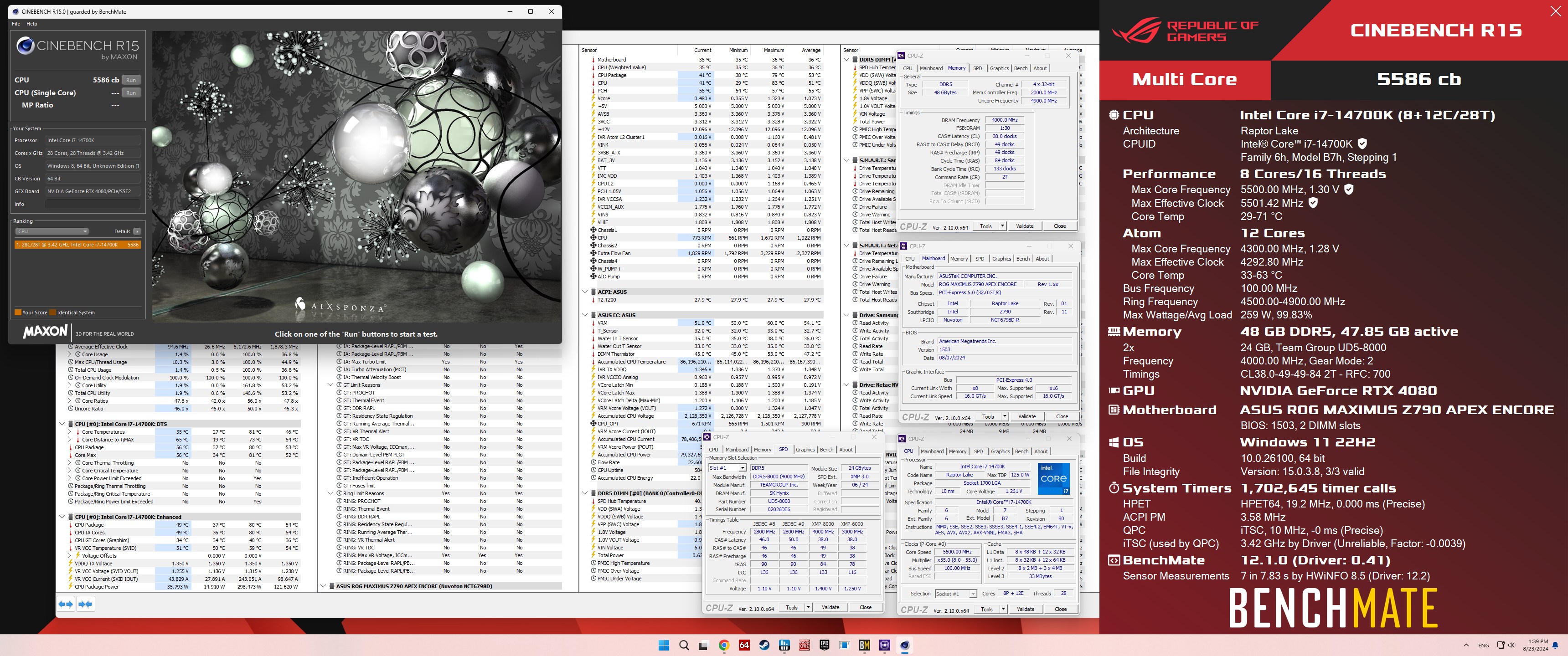The width and height of the screenshot is (1568, 656).
Task: Click Validate in CPU-Z Mainboard window
Action: point(1027,416)
